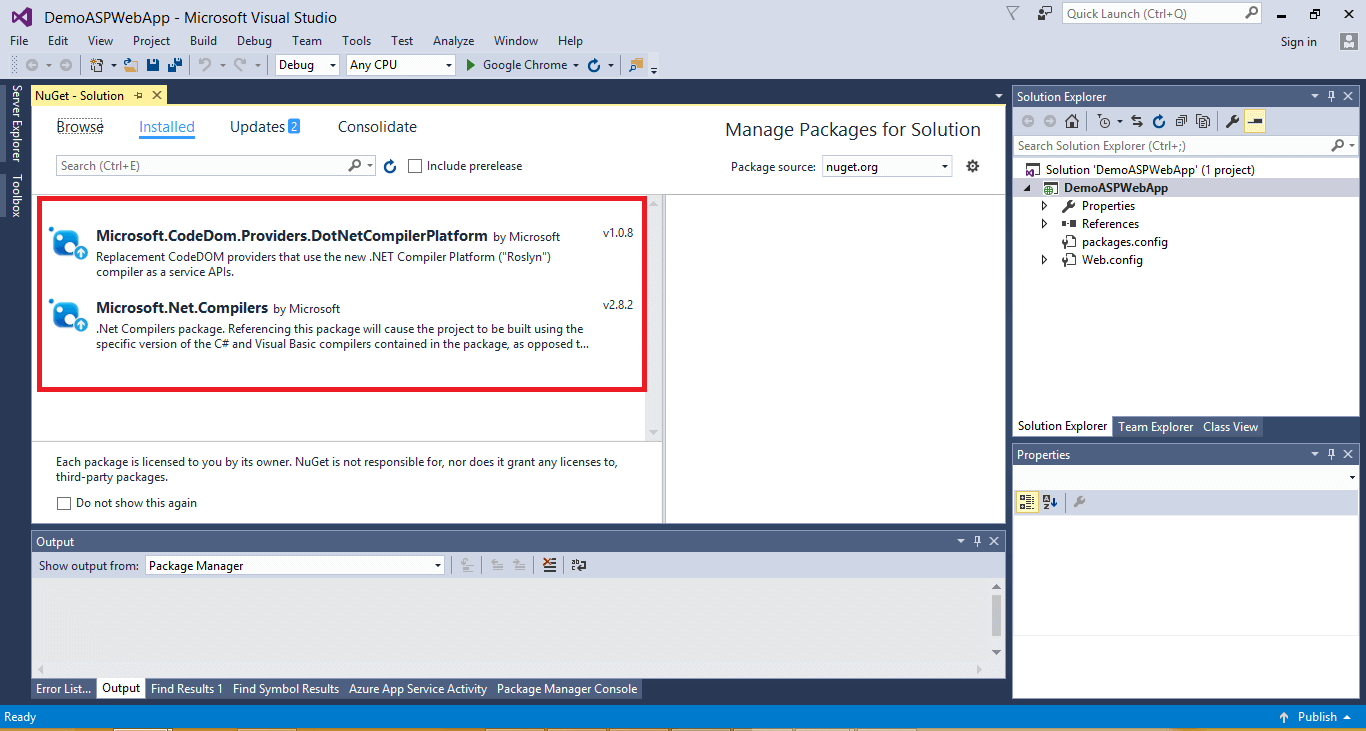Image resolution: width=1366 pixels, height=731 pixels.
Task: Open NuGet package source settings gear
Action: coord(972,166)
